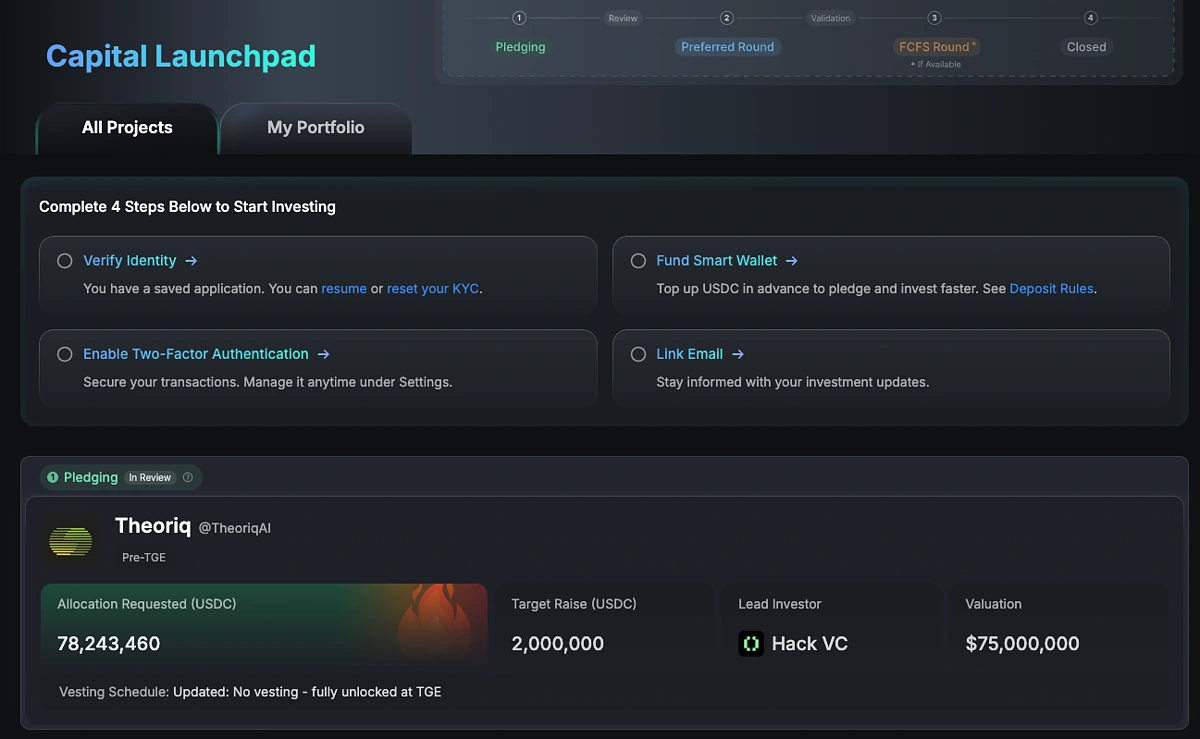The height and width of the screenshot is (739, 1200).
Task: Open the Deposit Rules link
Action: pos(1051,288)
